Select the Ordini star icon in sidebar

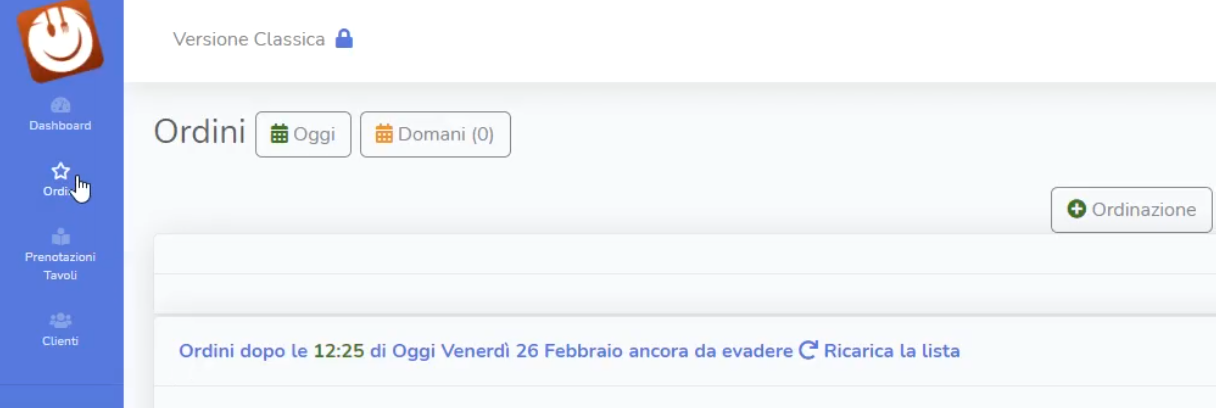click(x=60, y=171)
